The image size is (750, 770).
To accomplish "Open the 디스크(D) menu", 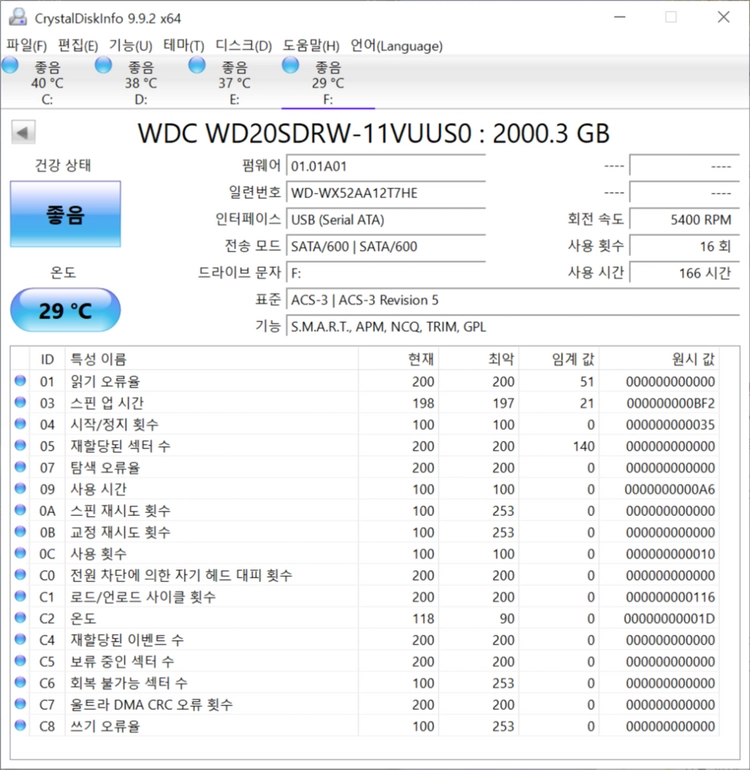I will 244,46.
